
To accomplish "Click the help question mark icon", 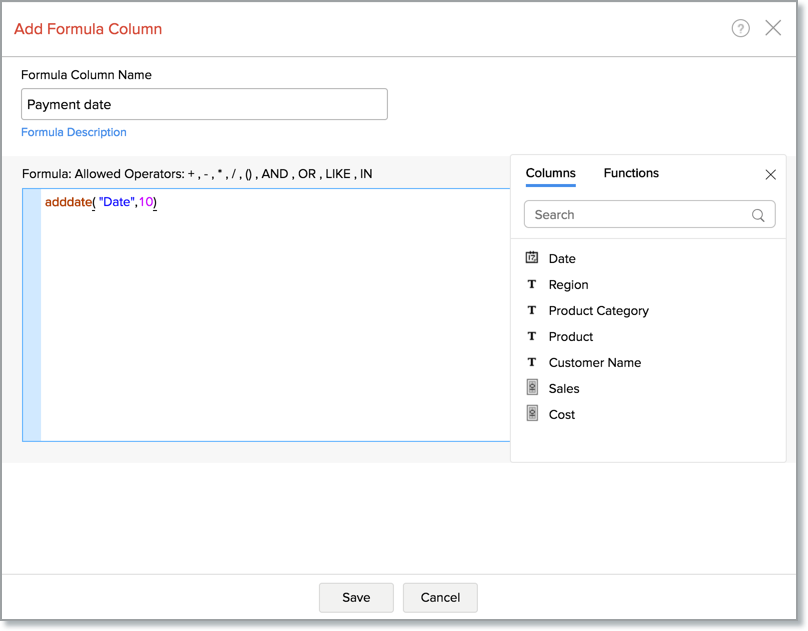I will [x=740, y=28].
